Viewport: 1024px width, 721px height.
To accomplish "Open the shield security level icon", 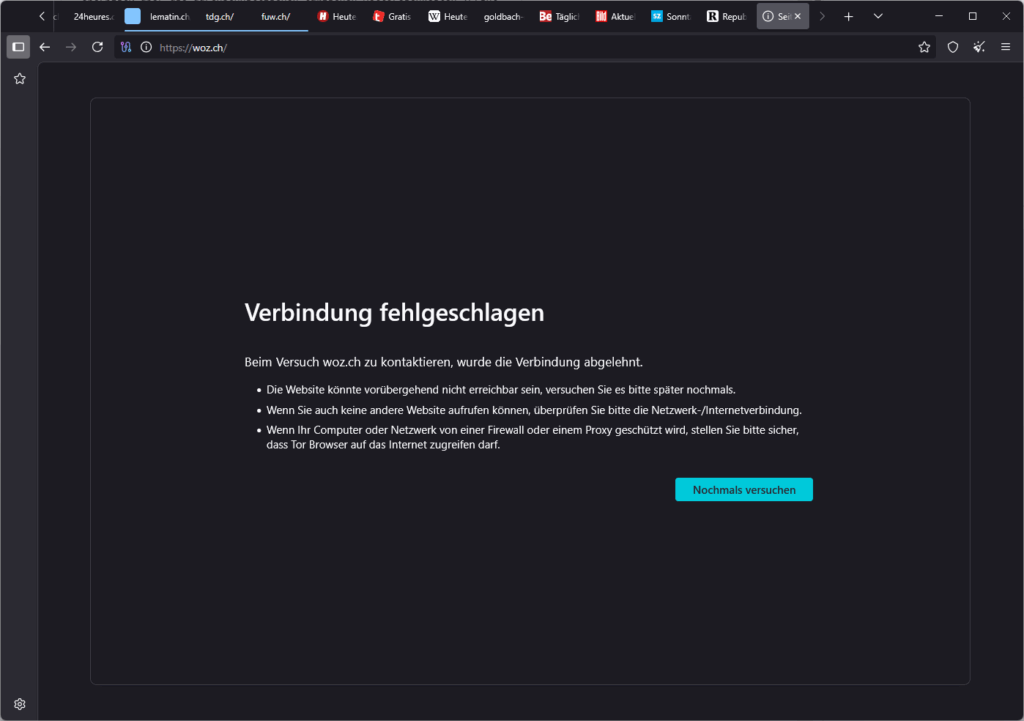I will coord(952,47).
